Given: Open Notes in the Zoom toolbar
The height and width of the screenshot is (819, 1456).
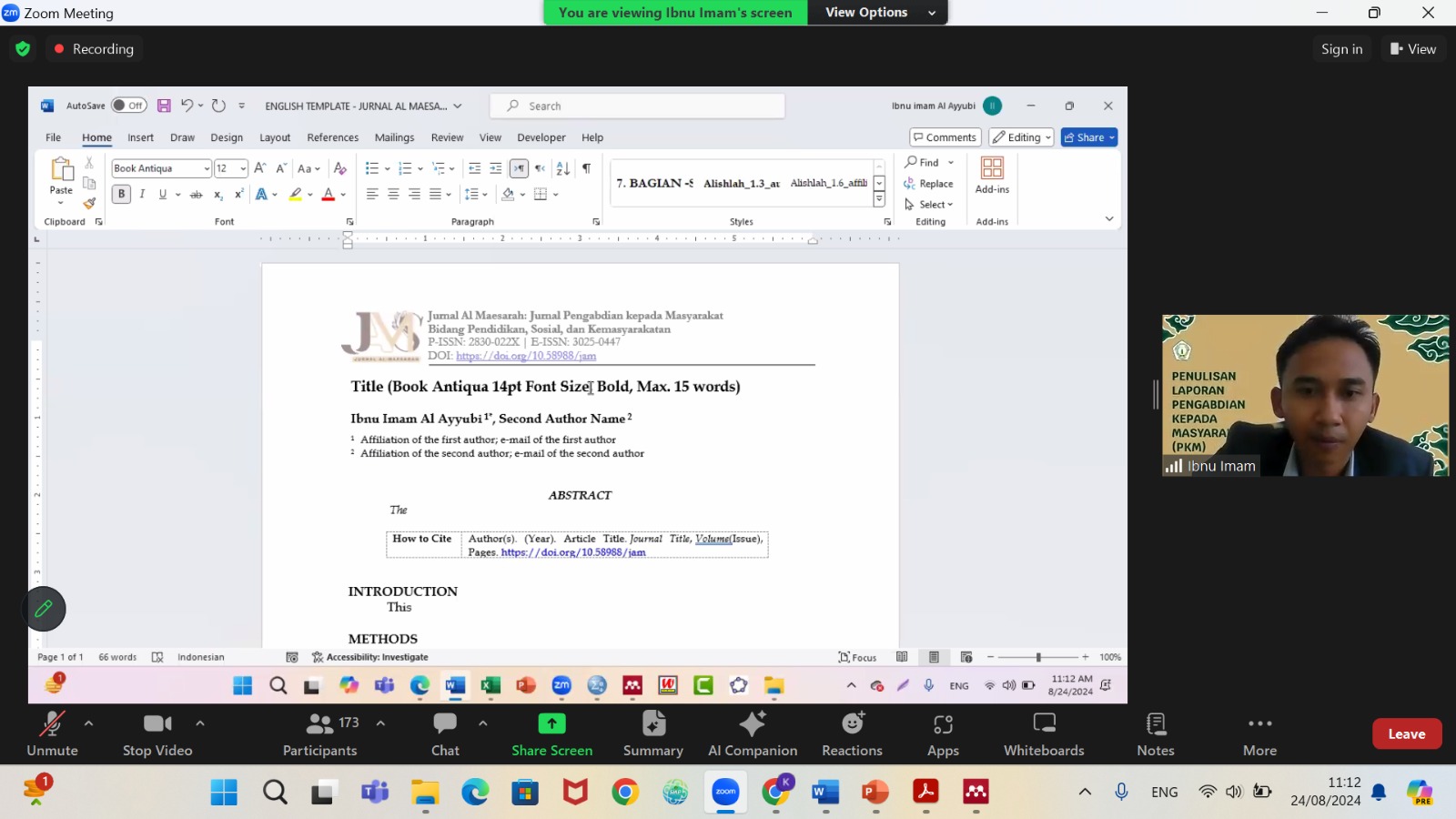Looking at the screenshot, I should (1156, 733).
